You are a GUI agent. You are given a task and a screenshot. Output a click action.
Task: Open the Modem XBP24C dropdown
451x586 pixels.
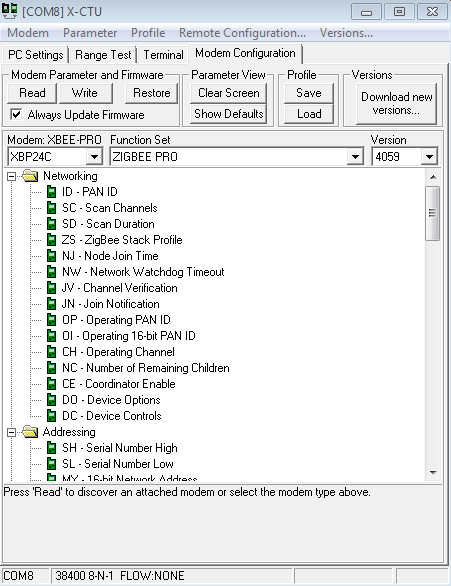tap(94, 157)
